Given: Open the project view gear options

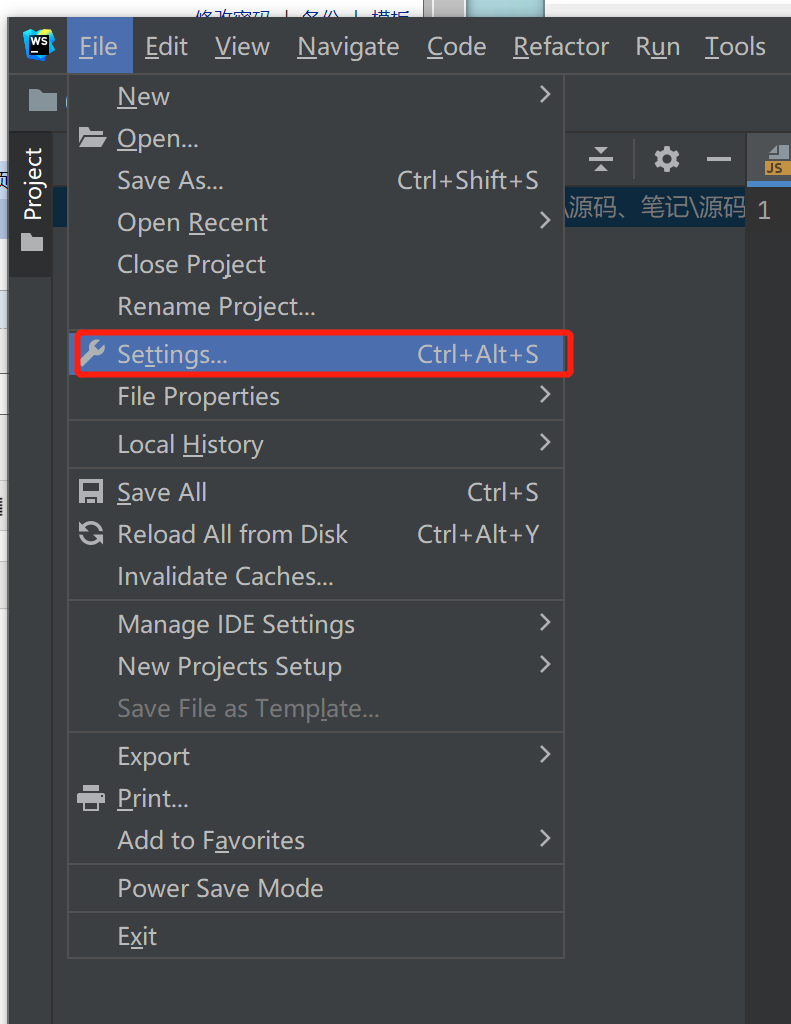Looking at the screenshot, I should click(x=667, y=159).
